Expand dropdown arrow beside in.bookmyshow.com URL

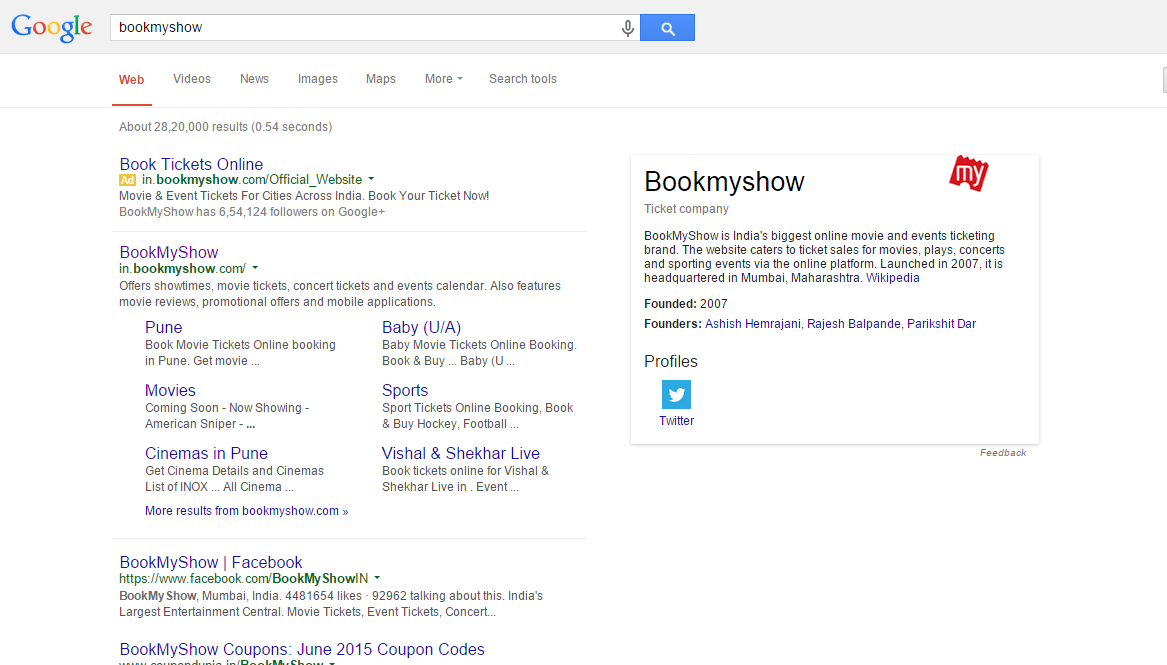(255, 268)
